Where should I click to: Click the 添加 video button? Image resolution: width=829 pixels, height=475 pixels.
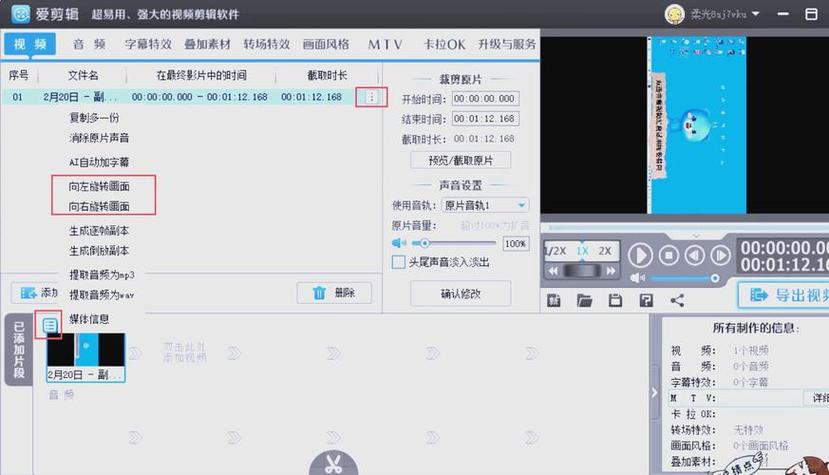(x=34, y=293)
